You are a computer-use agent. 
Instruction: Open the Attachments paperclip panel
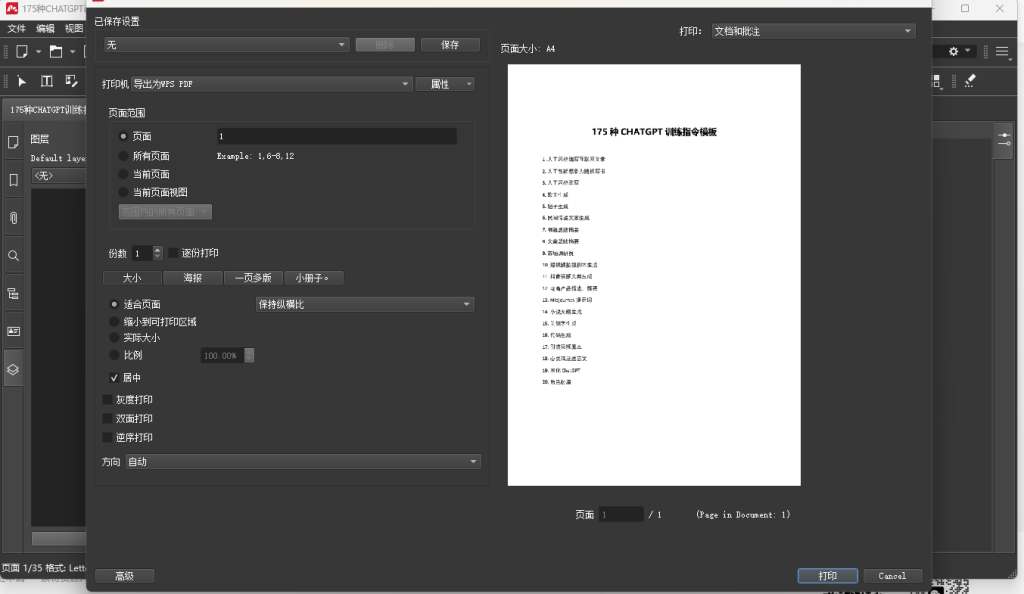(14, 217)
